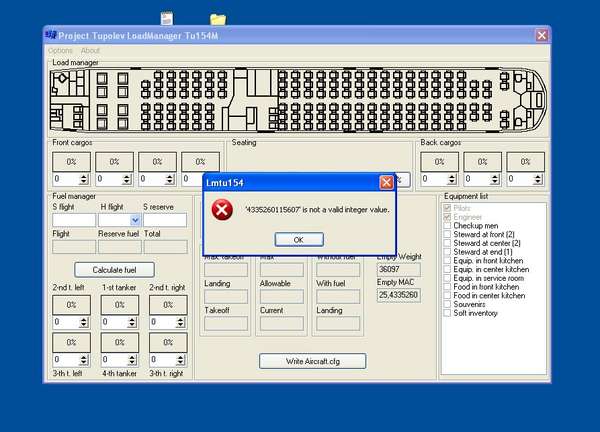Enable Food in front kitchen
Image resolution: width=600 pixels, height=432 pixels.
(x=447, y=287)
